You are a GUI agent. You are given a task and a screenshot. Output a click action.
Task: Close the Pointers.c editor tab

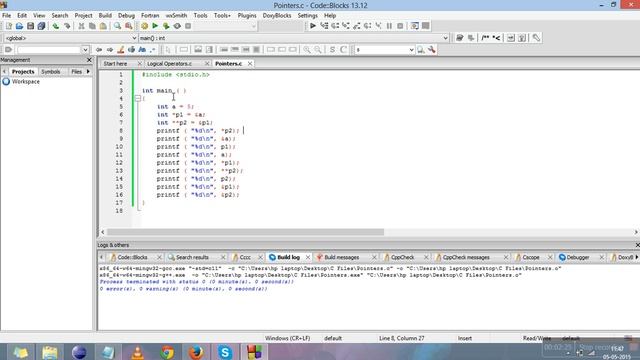250,64
